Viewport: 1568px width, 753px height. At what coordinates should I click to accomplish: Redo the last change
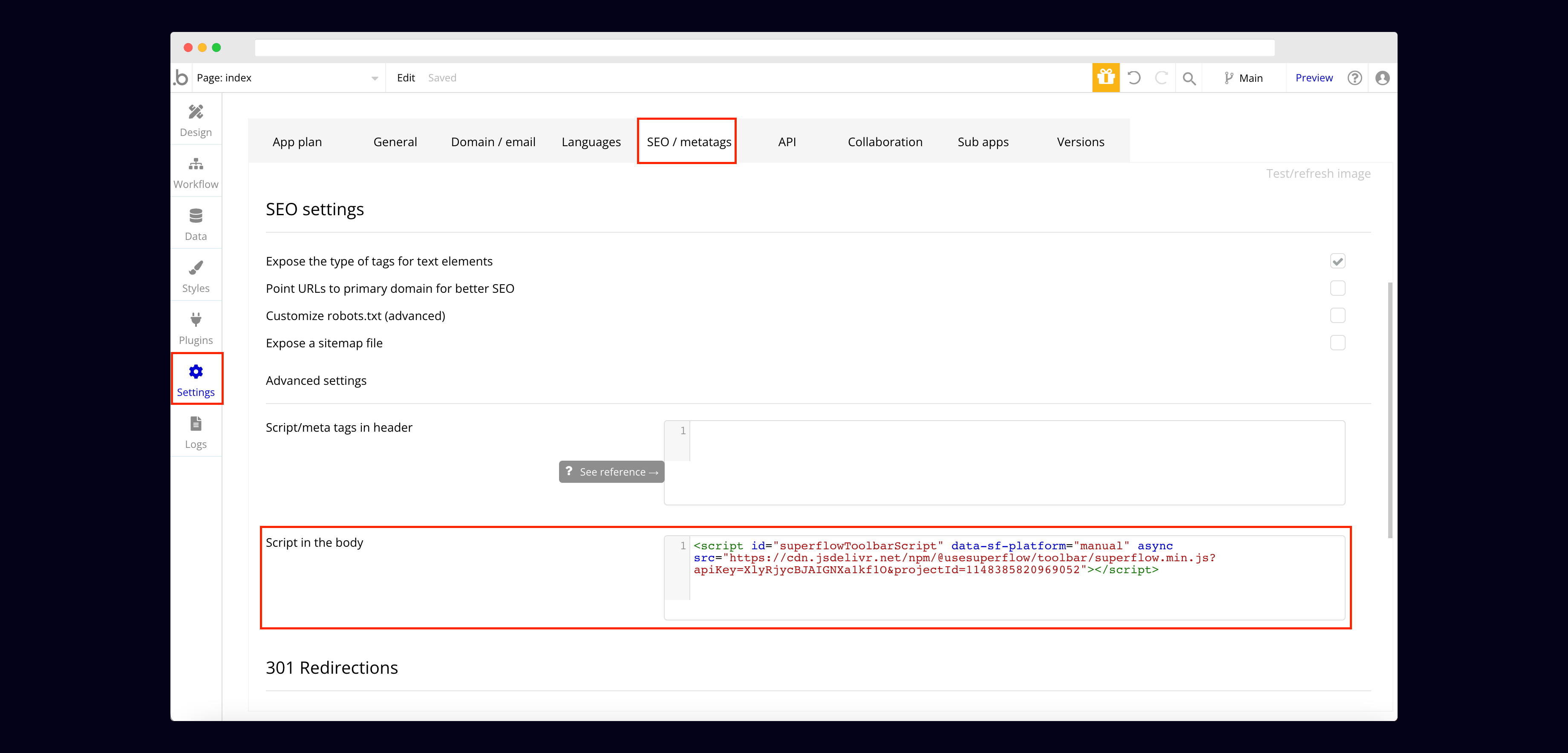1161,78
